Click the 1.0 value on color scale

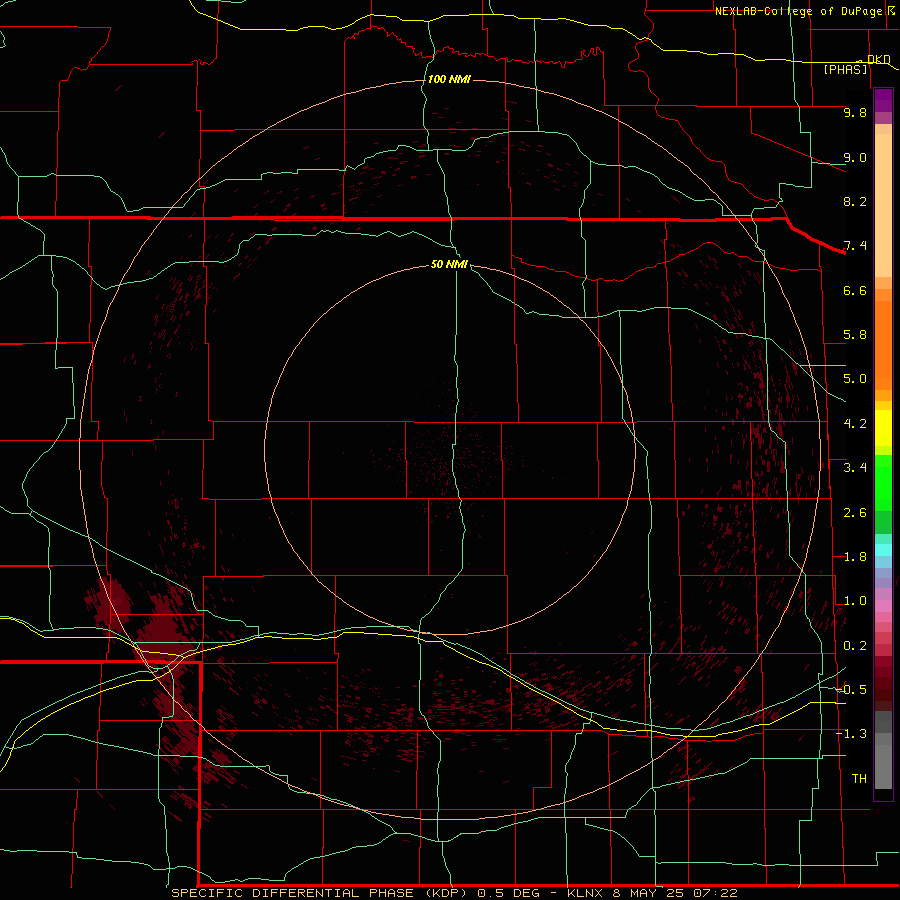[855, 601]
